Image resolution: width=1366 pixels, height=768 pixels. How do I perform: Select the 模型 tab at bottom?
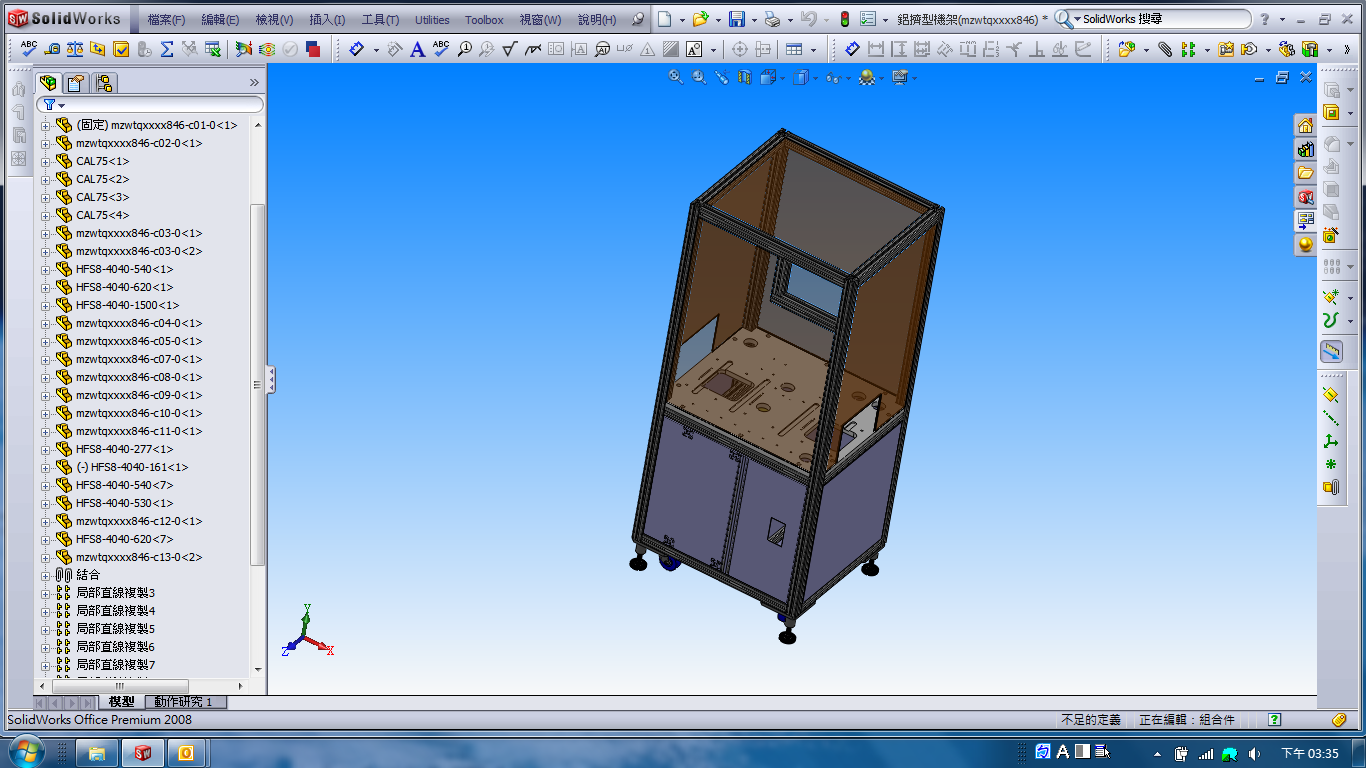(x=121, y=702)
